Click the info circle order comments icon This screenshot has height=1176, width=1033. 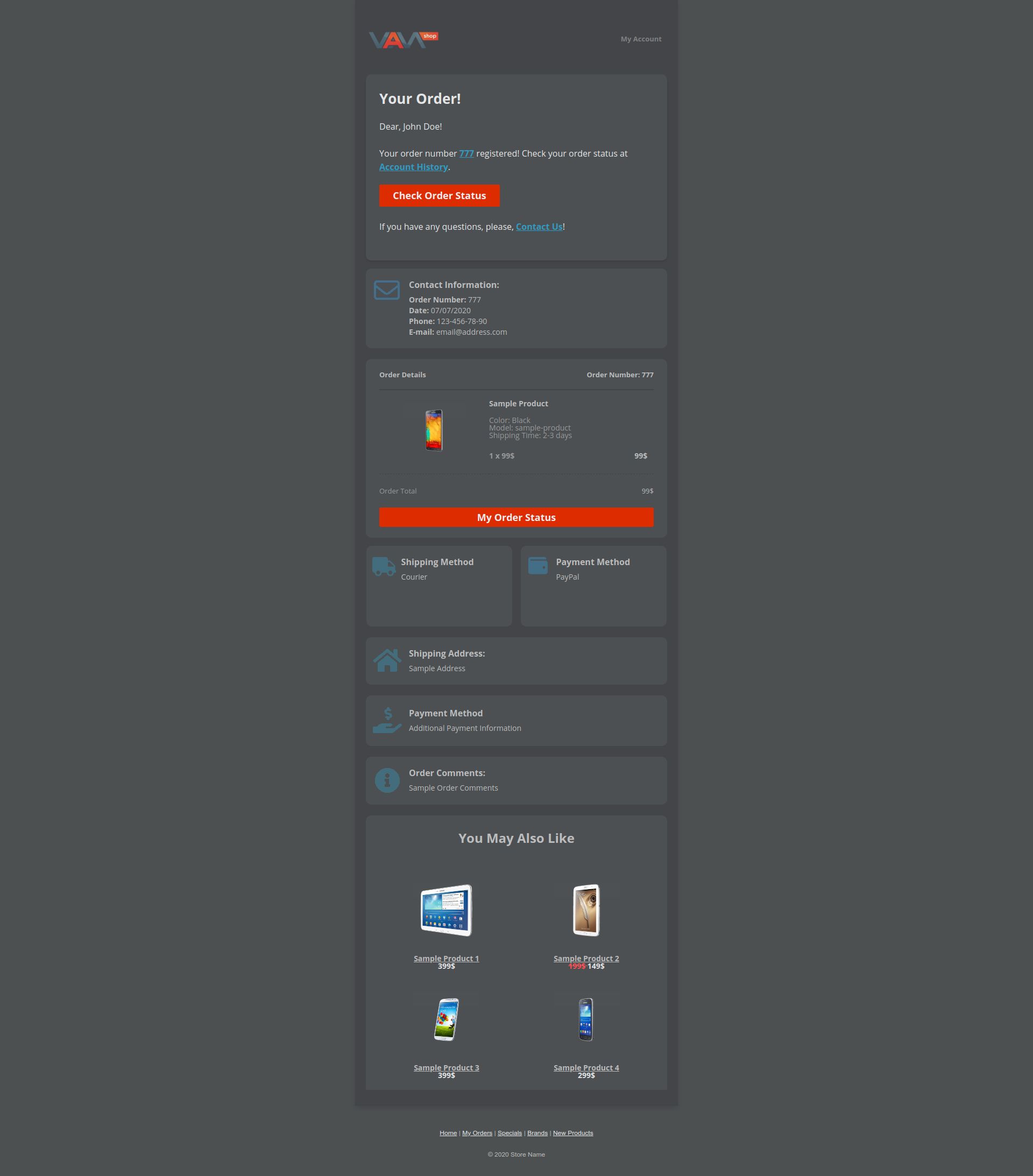(387, 780)
